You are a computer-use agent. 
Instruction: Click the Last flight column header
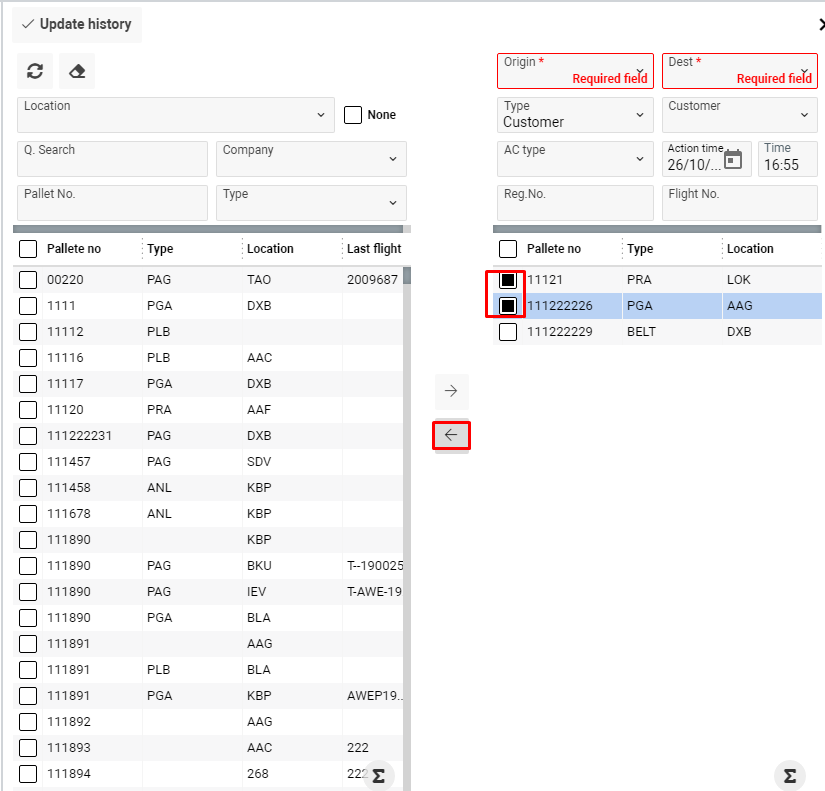373,249
